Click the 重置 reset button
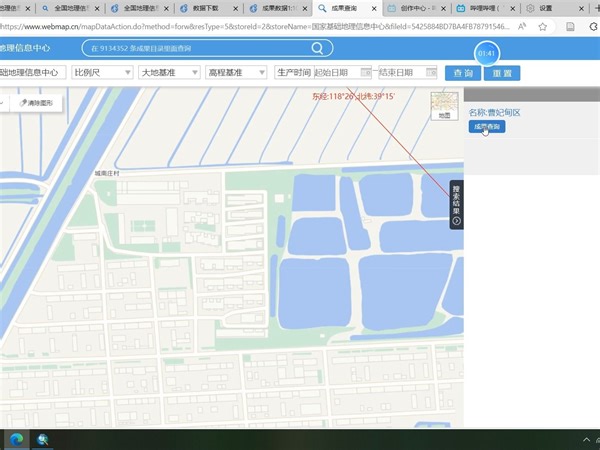600x450 pixels. point(502,73)
